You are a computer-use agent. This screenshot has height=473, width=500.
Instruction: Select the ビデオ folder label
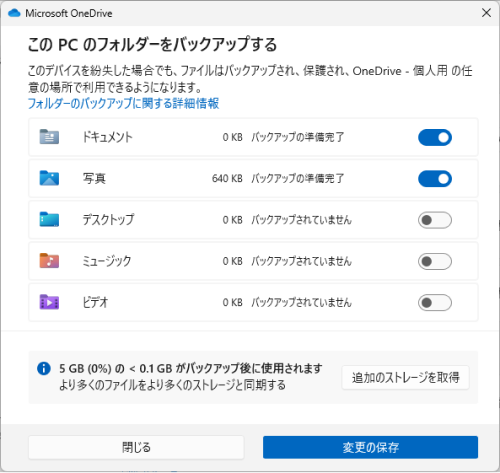pyautogui.click(x=95, y=302)
